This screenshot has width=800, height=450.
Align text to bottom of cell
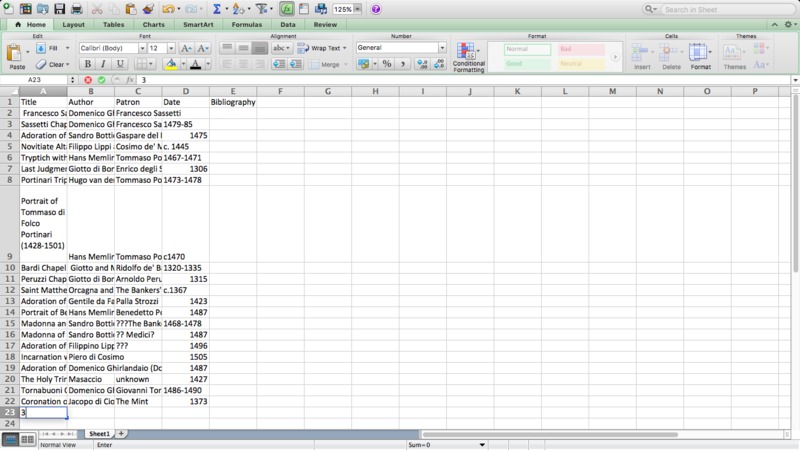[260, 48]
